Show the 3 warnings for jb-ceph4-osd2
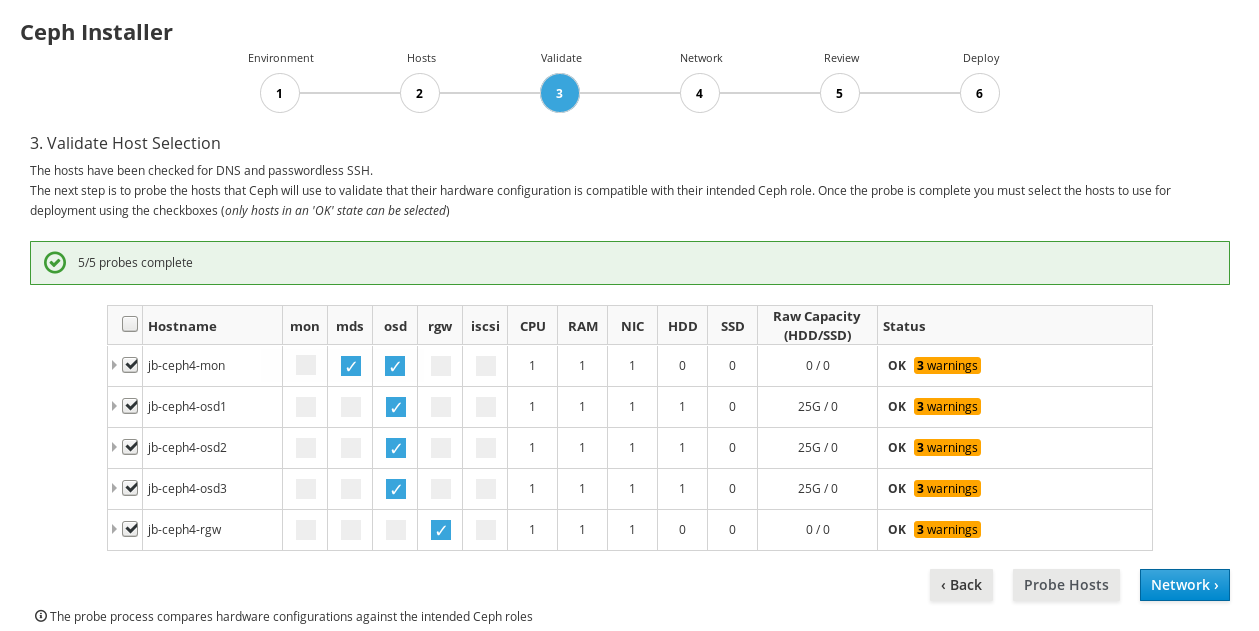 947,448
